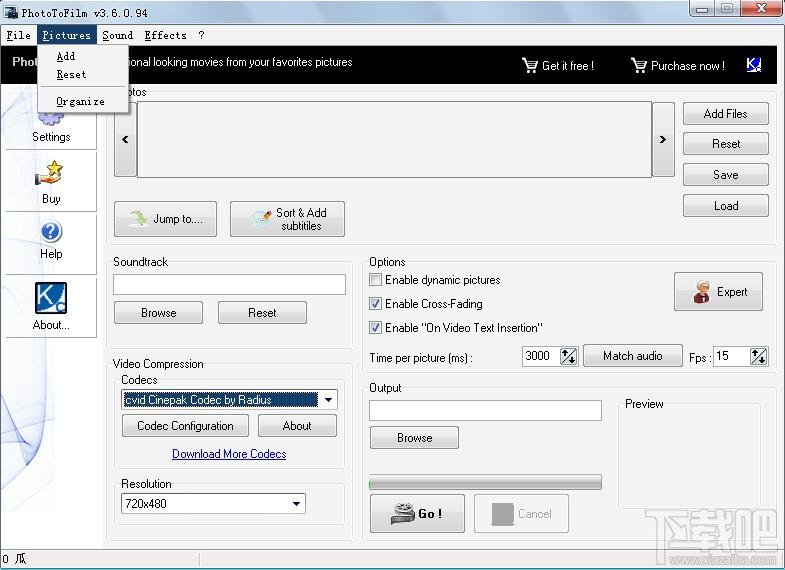785x570 pixels.
Task: Reset the soundtrack selection
Action: point(262,313)
